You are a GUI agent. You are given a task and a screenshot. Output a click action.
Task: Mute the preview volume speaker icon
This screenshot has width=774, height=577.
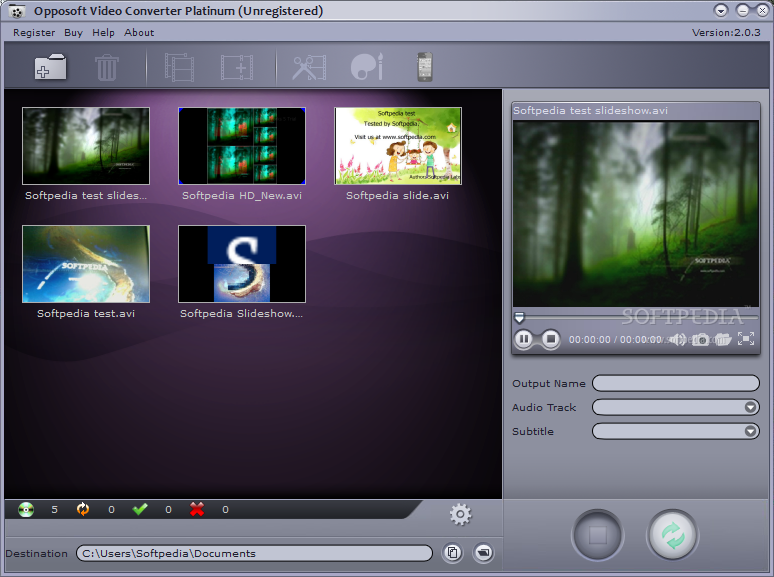678,340
